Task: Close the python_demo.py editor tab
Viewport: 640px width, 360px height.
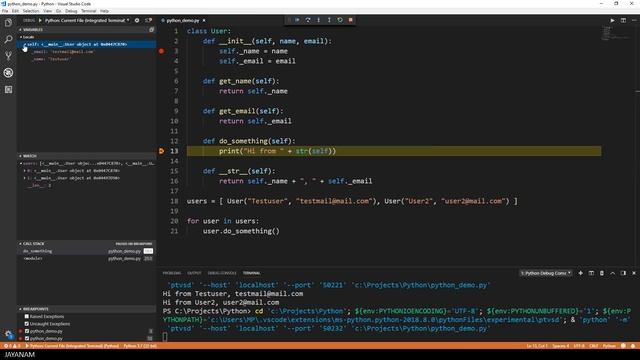Action: 204,20
